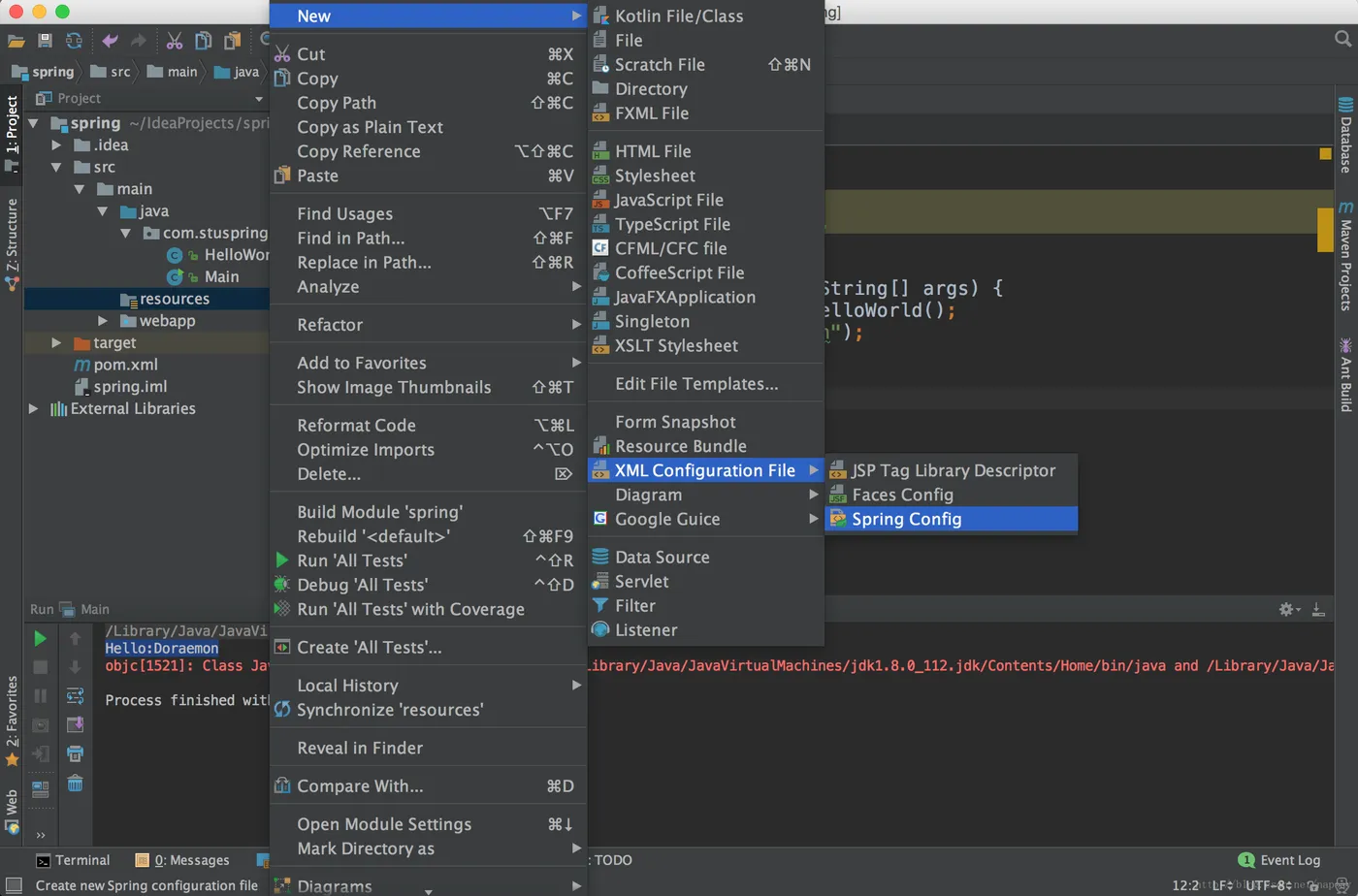This screenshot has width=1358, height=896.
Task: Choose Faces Config submenu entry
Action: 951,495
